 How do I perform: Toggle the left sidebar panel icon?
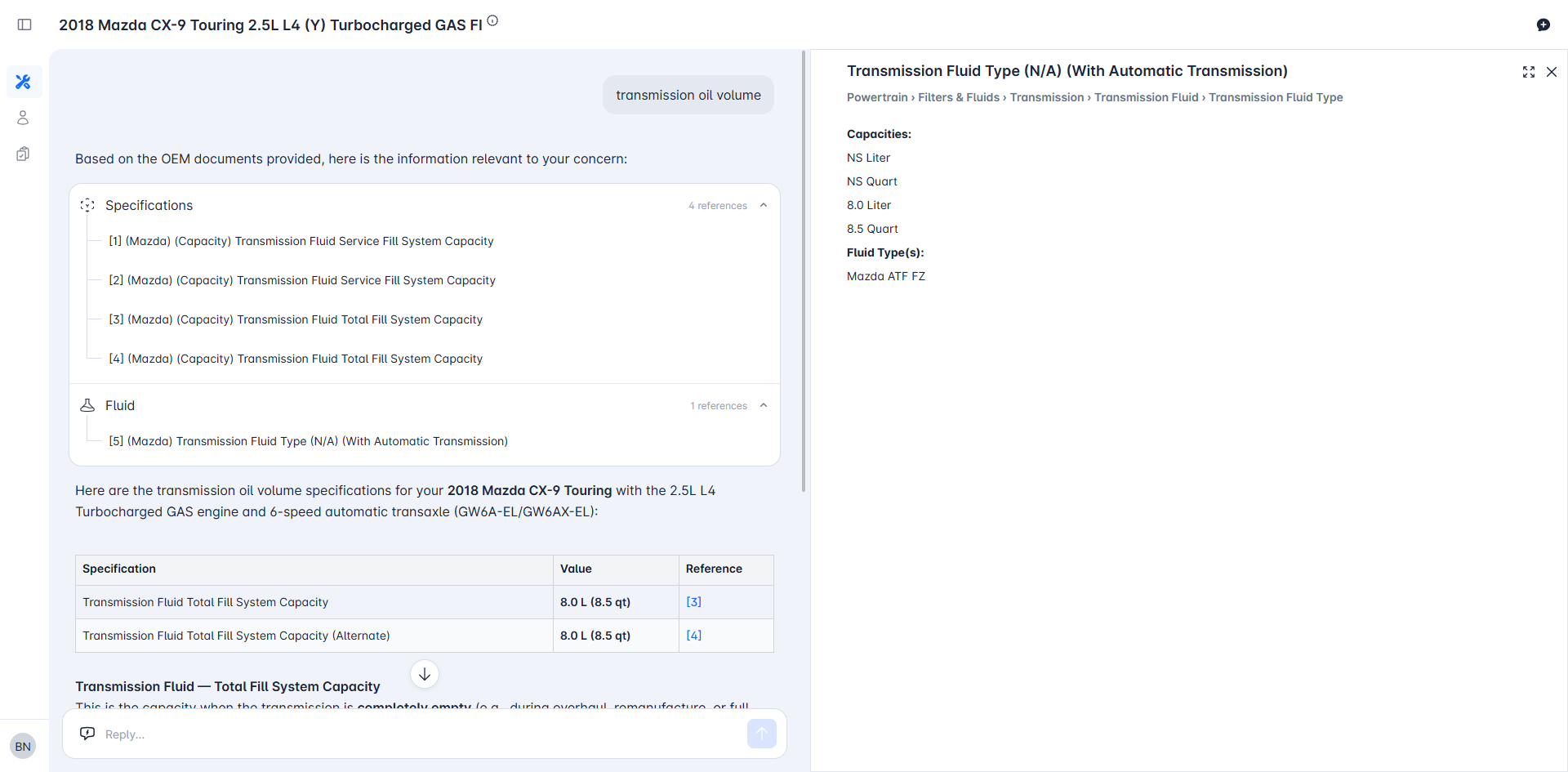(24, 25)
